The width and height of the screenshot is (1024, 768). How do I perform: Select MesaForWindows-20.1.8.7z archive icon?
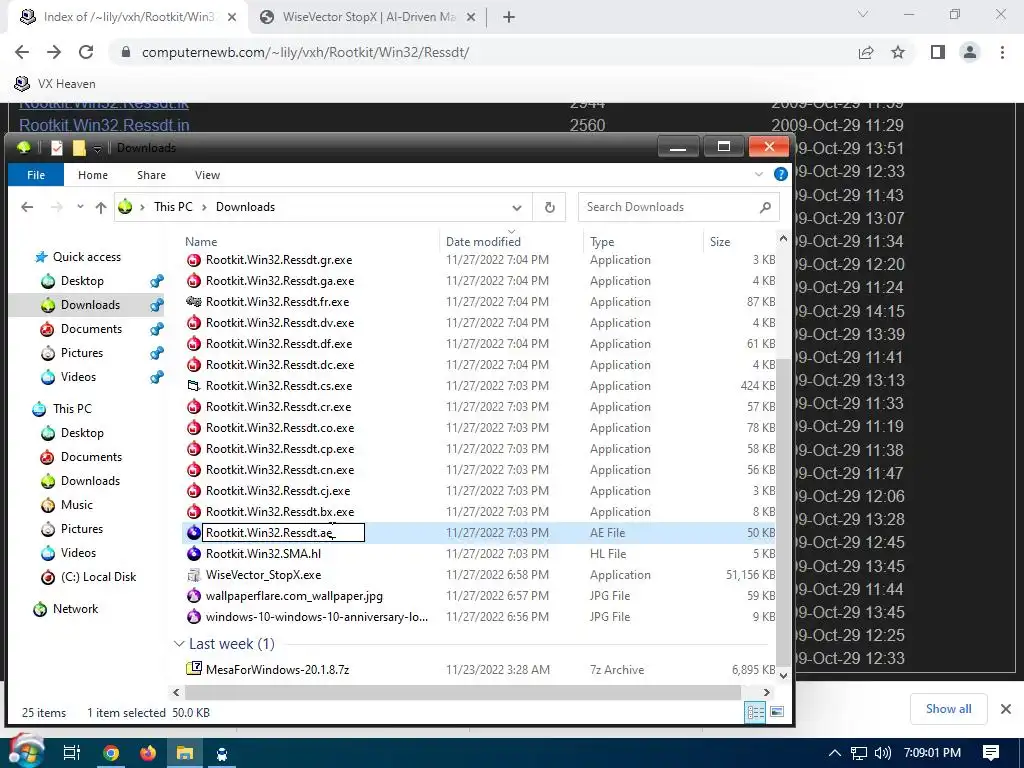click(x=194, y=669)
